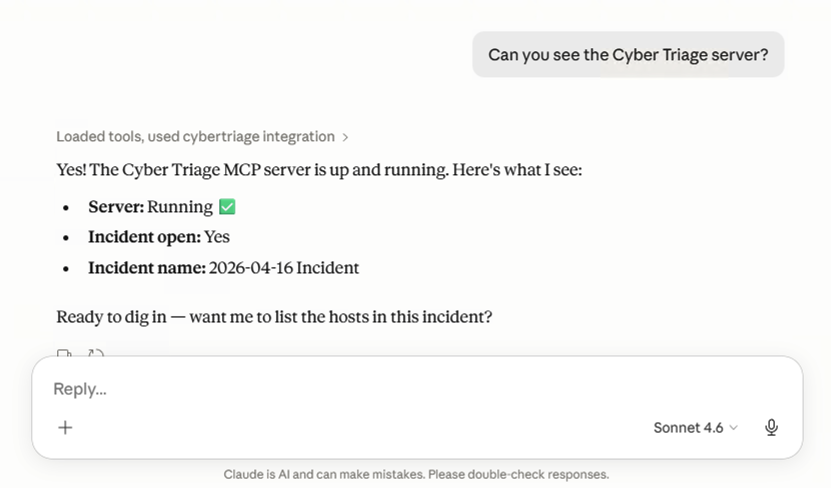Click the "Yes! The Cyber Triage MCP server" sentence
Viewport: 831px width, 489px height.
point(319,170)
